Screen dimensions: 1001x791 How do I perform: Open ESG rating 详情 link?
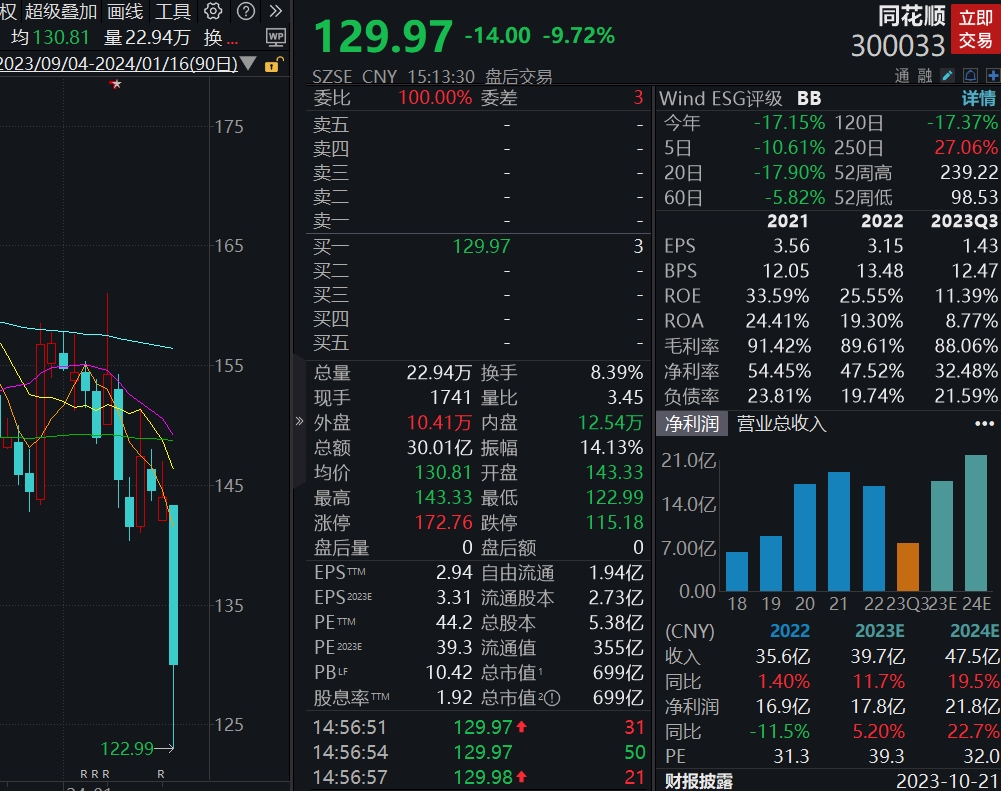pos(979,98)
